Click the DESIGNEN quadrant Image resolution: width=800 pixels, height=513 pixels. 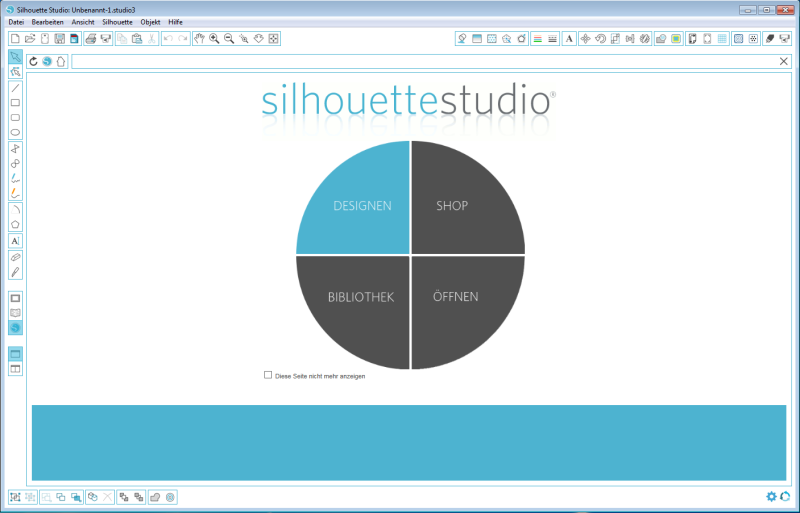tap(362, 206)
